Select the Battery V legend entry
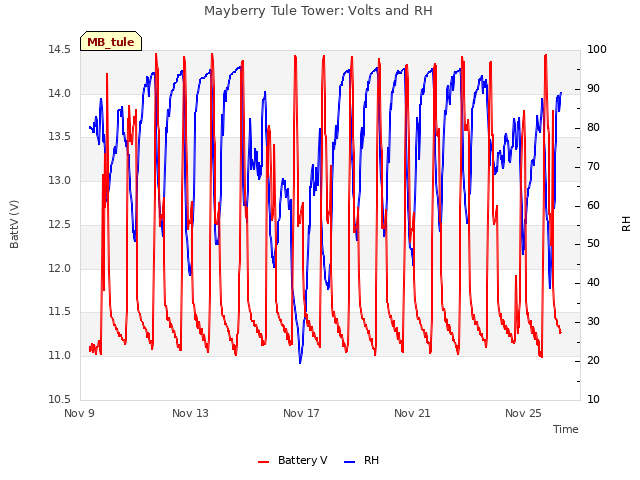Viewport: 640px width, 480px height. 293,460
